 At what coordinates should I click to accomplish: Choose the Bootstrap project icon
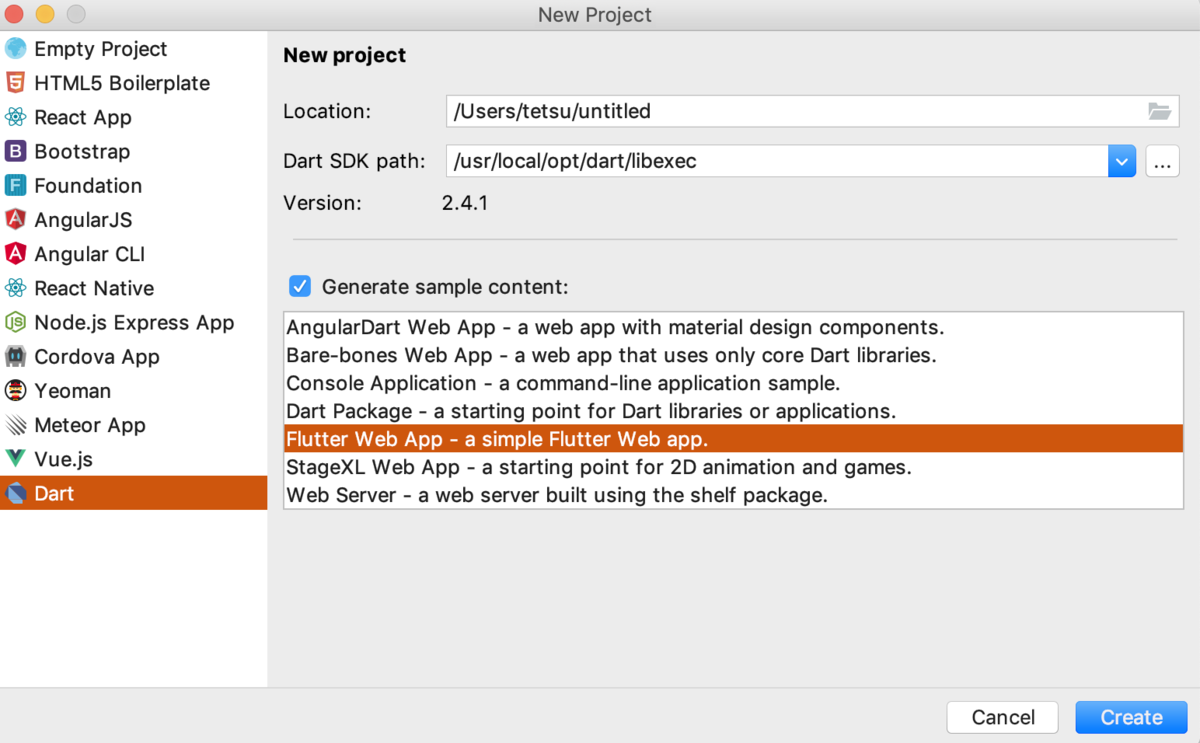pyautogui.click(x=15, y=151)
